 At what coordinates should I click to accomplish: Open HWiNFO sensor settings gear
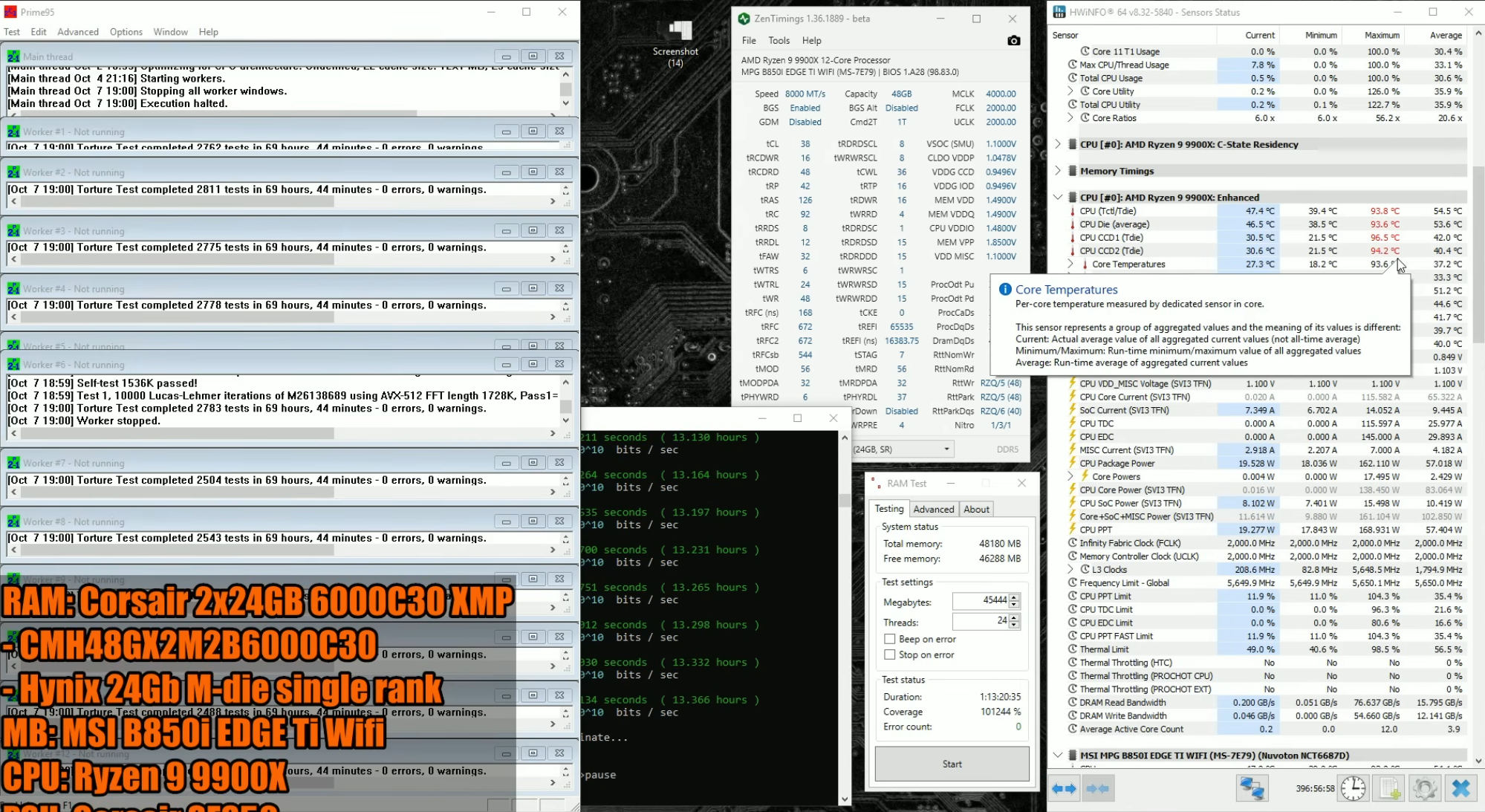[1424, 788]
